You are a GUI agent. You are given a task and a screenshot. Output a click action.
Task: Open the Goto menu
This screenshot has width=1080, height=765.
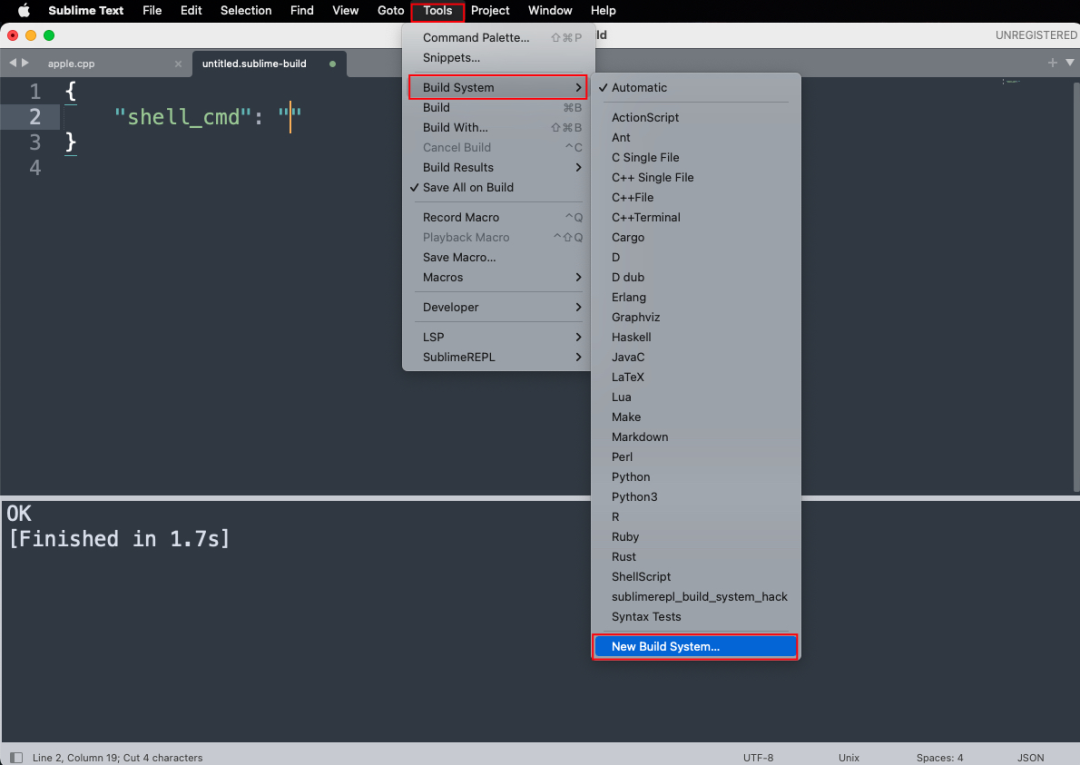tap(391, 10)
